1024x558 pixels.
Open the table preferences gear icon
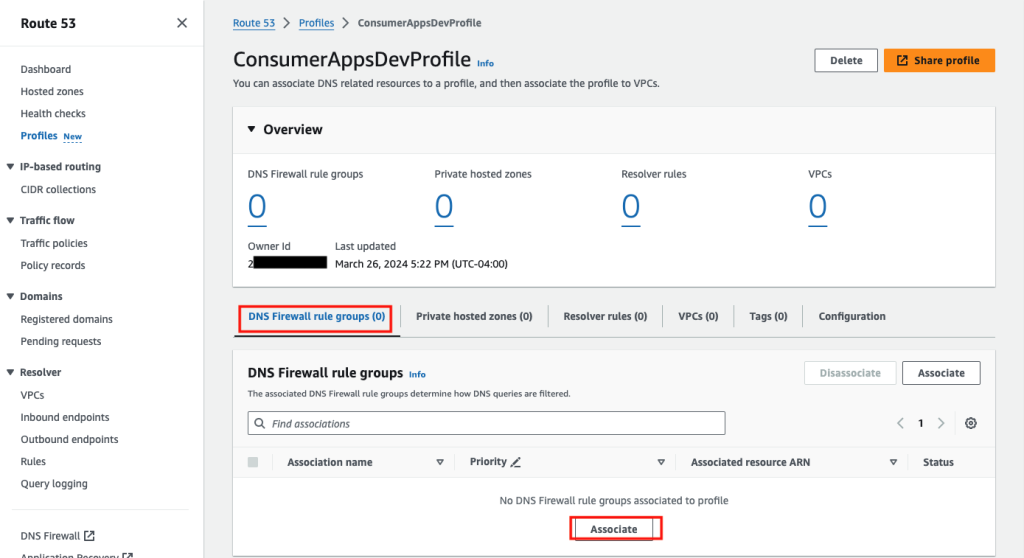click(x=970, y=423)
